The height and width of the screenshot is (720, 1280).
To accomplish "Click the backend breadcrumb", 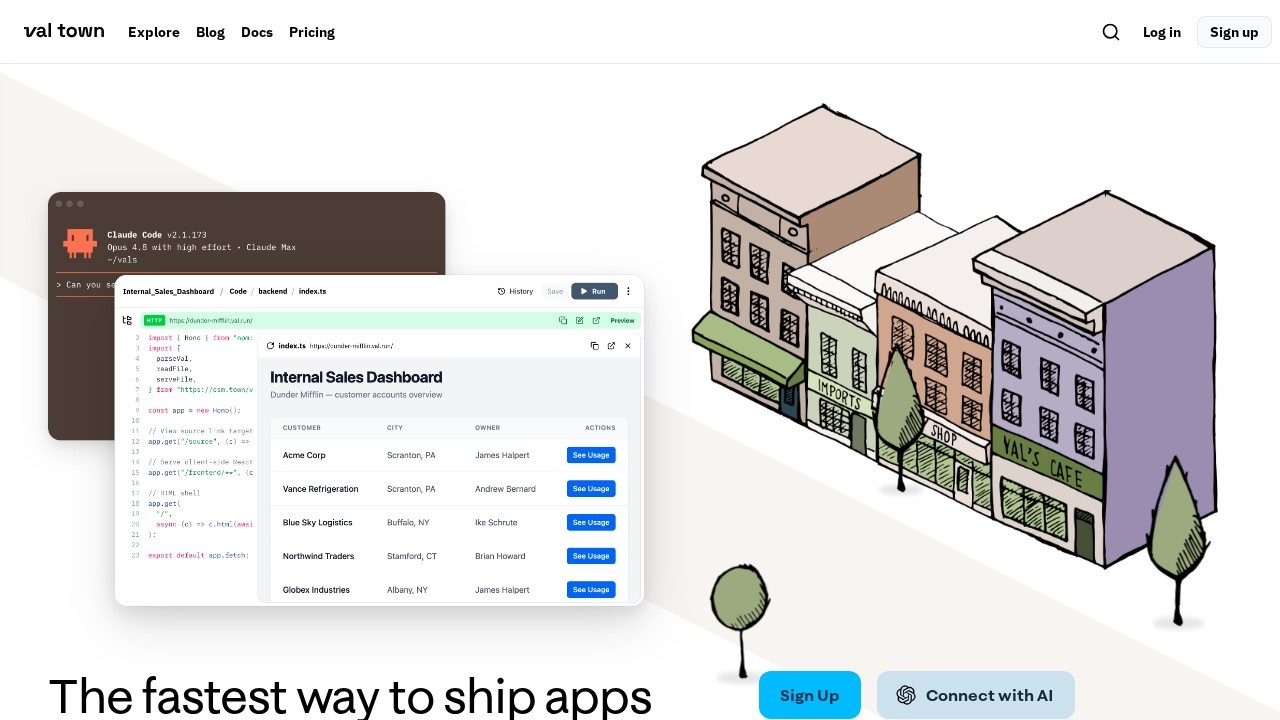I will [x=273, y=292].
